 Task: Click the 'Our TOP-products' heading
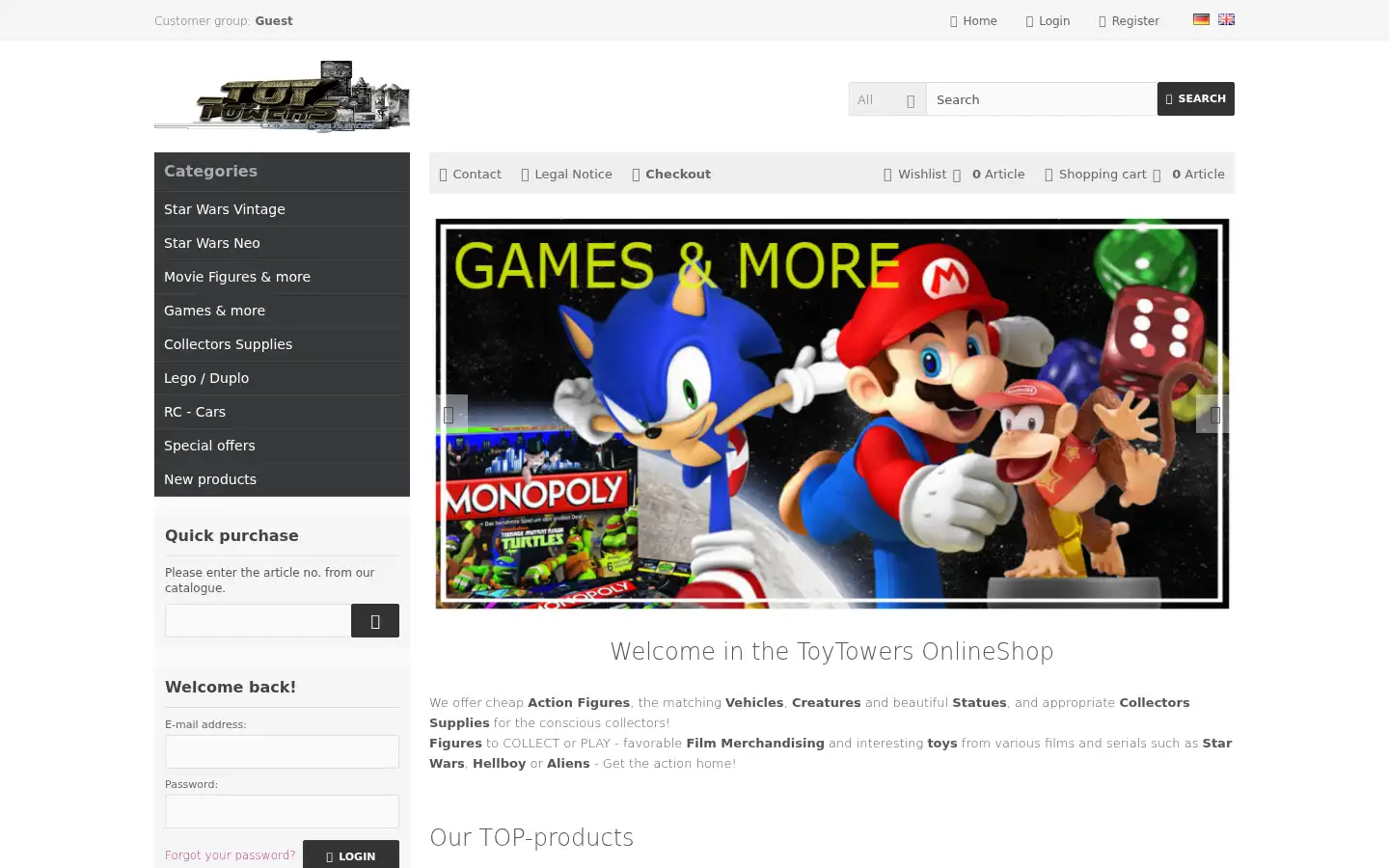(531, 837)
